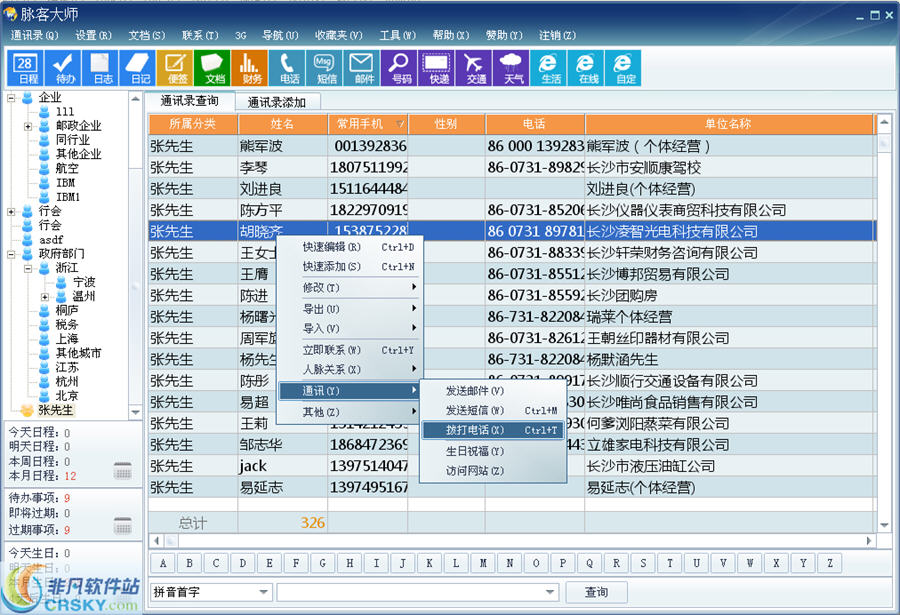Viewport: 900px width, 615px height.
Task: Click the 短信 SMS toolbar icon
Action: [x=324, y=68]
